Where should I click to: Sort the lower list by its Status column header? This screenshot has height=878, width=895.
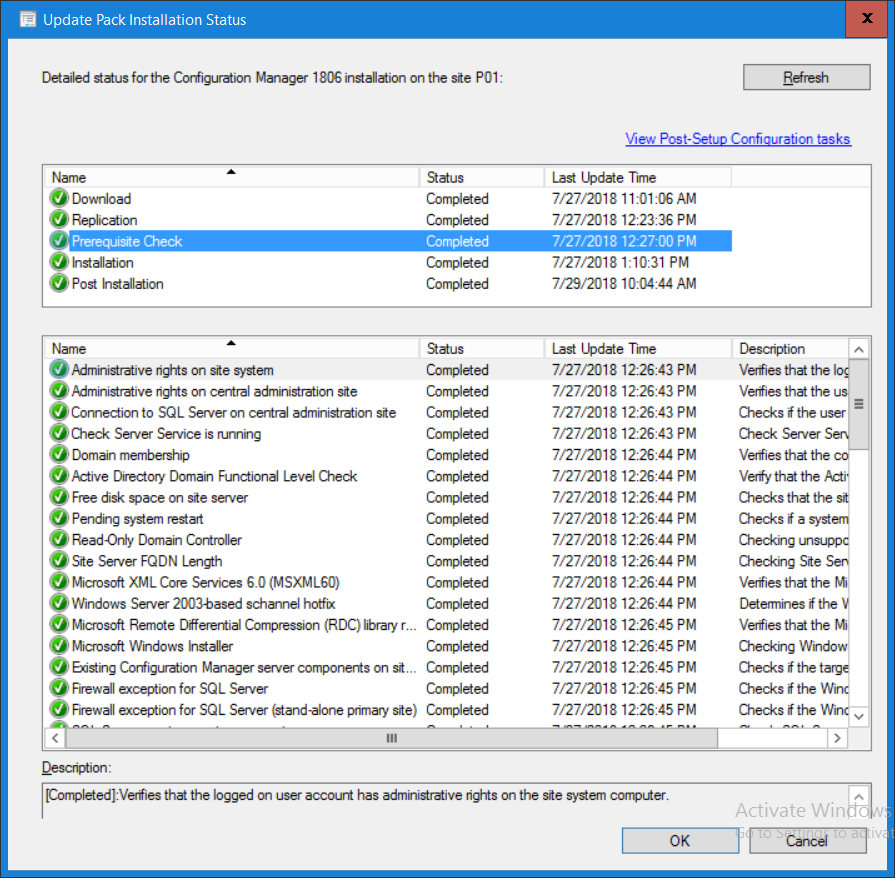481,348
